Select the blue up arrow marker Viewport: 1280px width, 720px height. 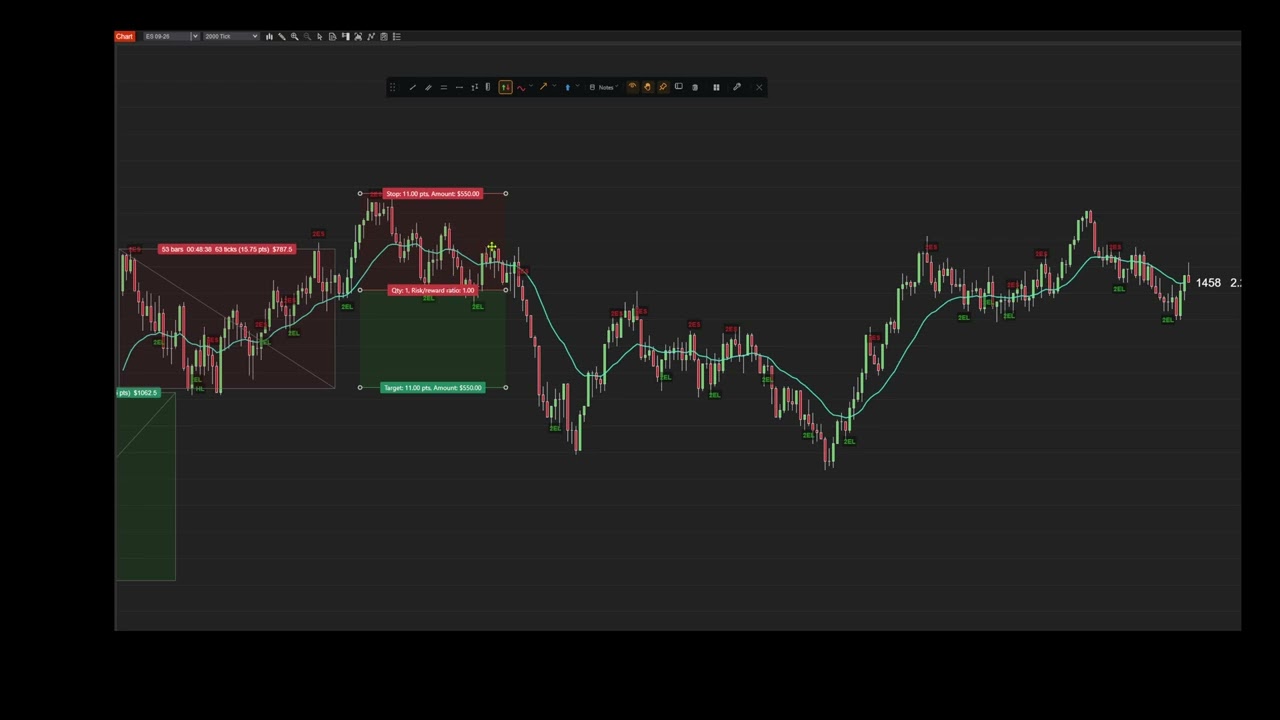coord(567,87)
